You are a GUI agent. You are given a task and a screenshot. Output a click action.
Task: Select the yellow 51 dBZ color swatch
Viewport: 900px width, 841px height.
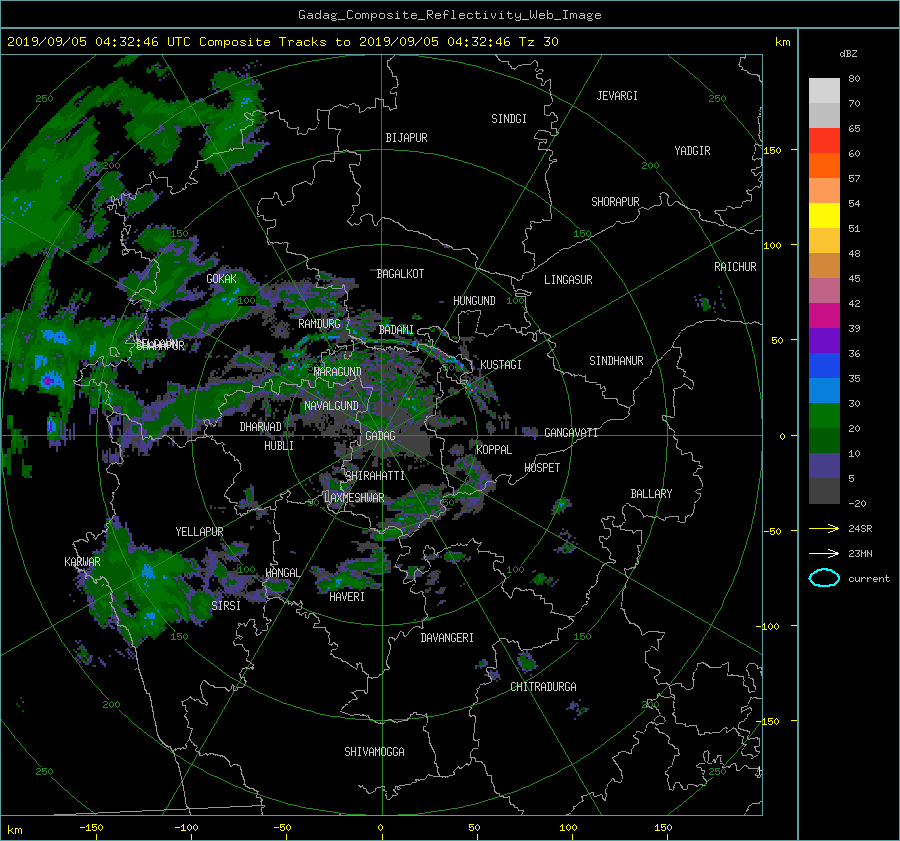pos(824,215)
